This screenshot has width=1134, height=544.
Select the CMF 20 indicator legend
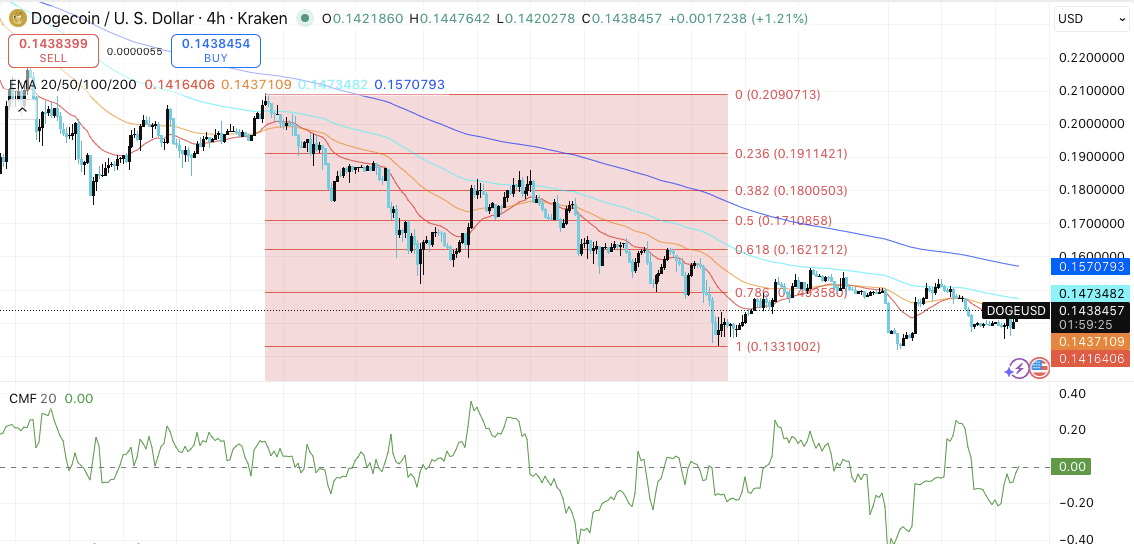tap(33, 399)
